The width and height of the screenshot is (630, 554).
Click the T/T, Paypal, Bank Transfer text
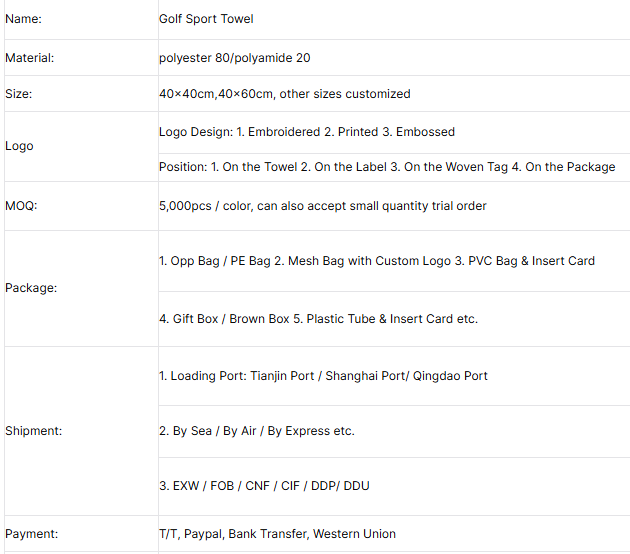tap(277, 534)
